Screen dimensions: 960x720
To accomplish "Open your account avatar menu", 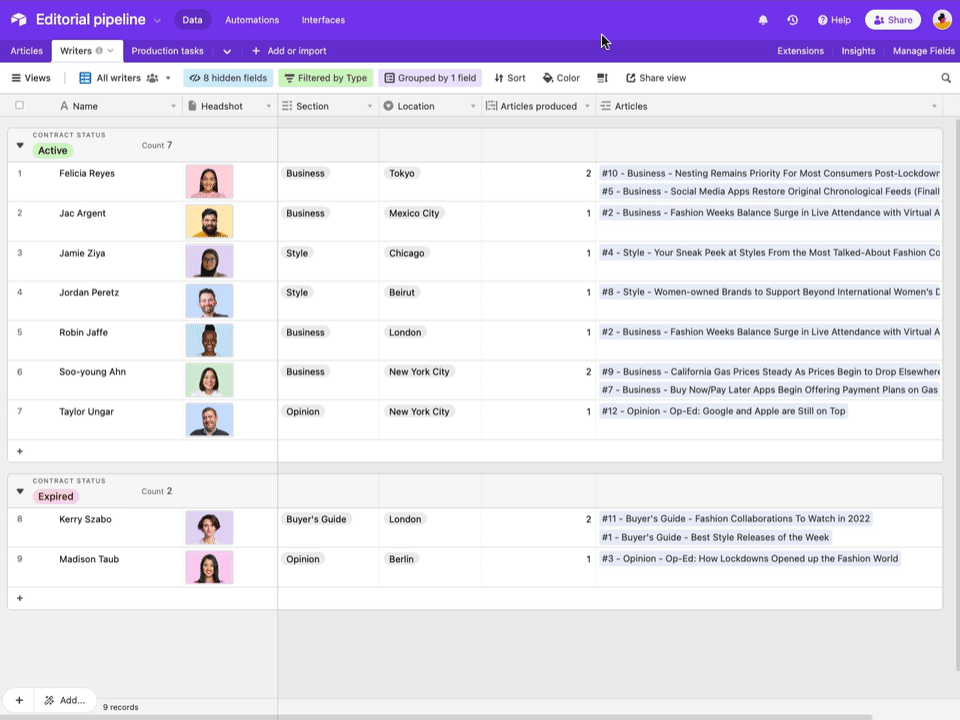I will coord(941,19).
